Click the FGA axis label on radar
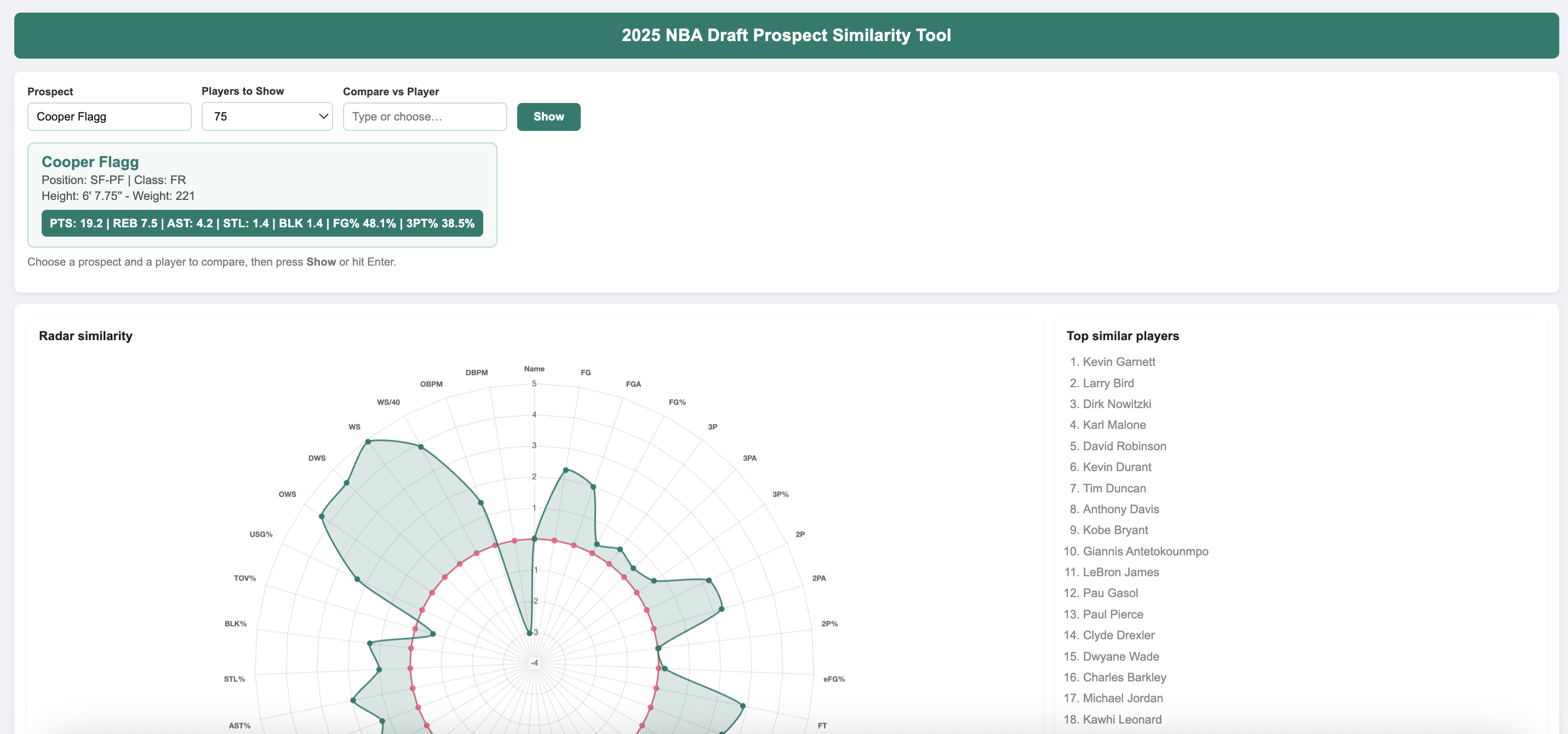1568x734 pixels. [633, 384]
